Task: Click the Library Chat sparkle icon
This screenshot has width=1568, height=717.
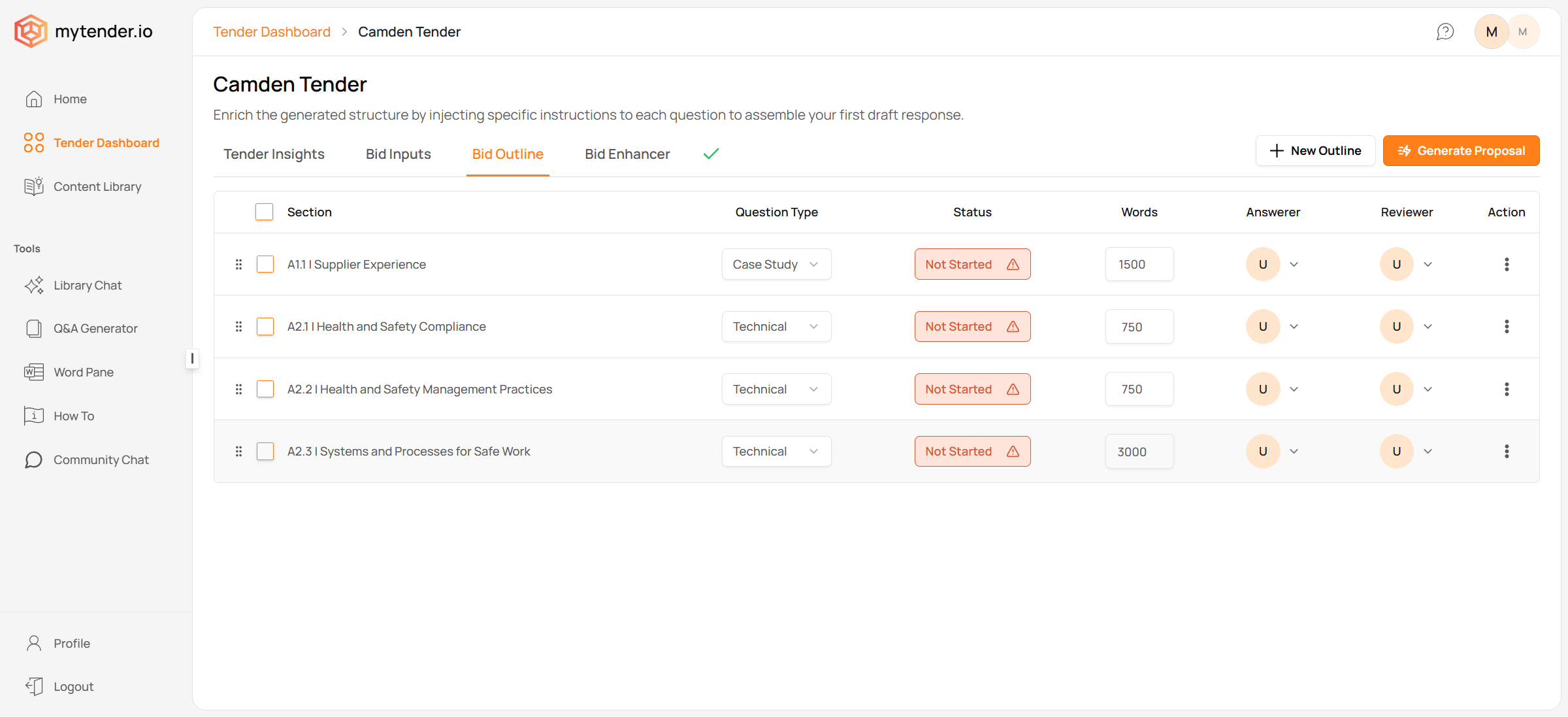Action: click(34, 286)
